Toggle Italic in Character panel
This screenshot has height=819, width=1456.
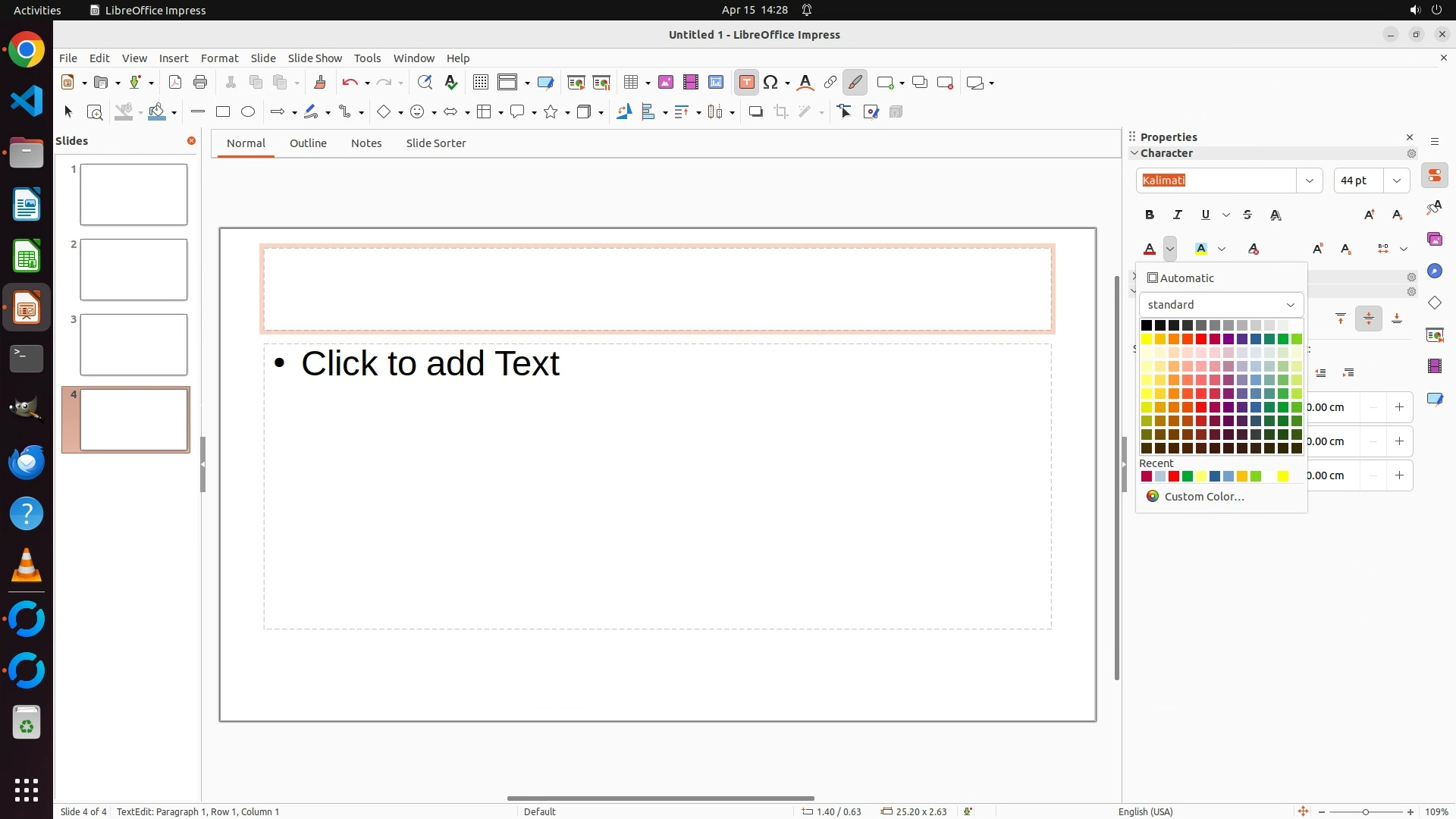point(1178,215)
